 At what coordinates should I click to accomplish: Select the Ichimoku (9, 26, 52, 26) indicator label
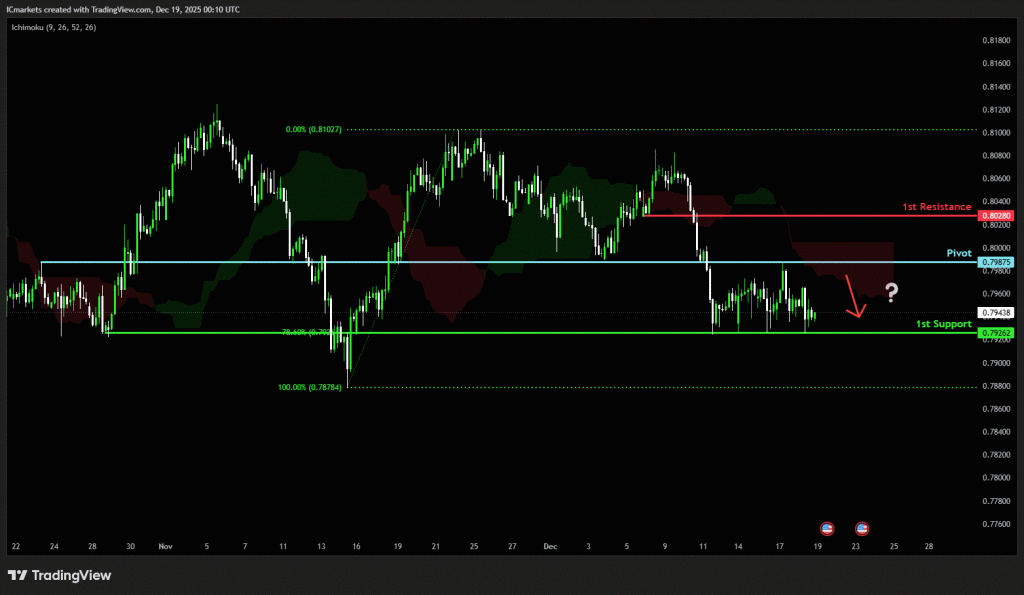tap(53, 27)
